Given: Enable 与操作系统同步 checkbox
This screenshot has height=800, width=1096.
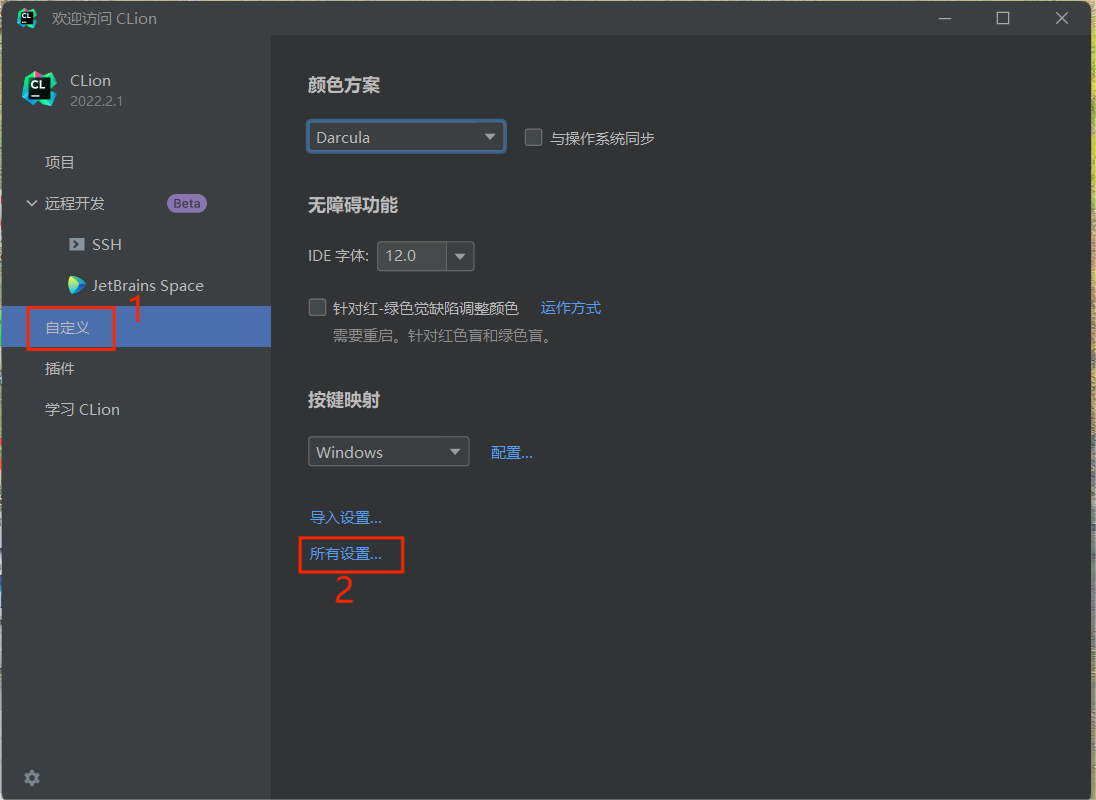Looking at the screenshot, I should coord(534,138).
